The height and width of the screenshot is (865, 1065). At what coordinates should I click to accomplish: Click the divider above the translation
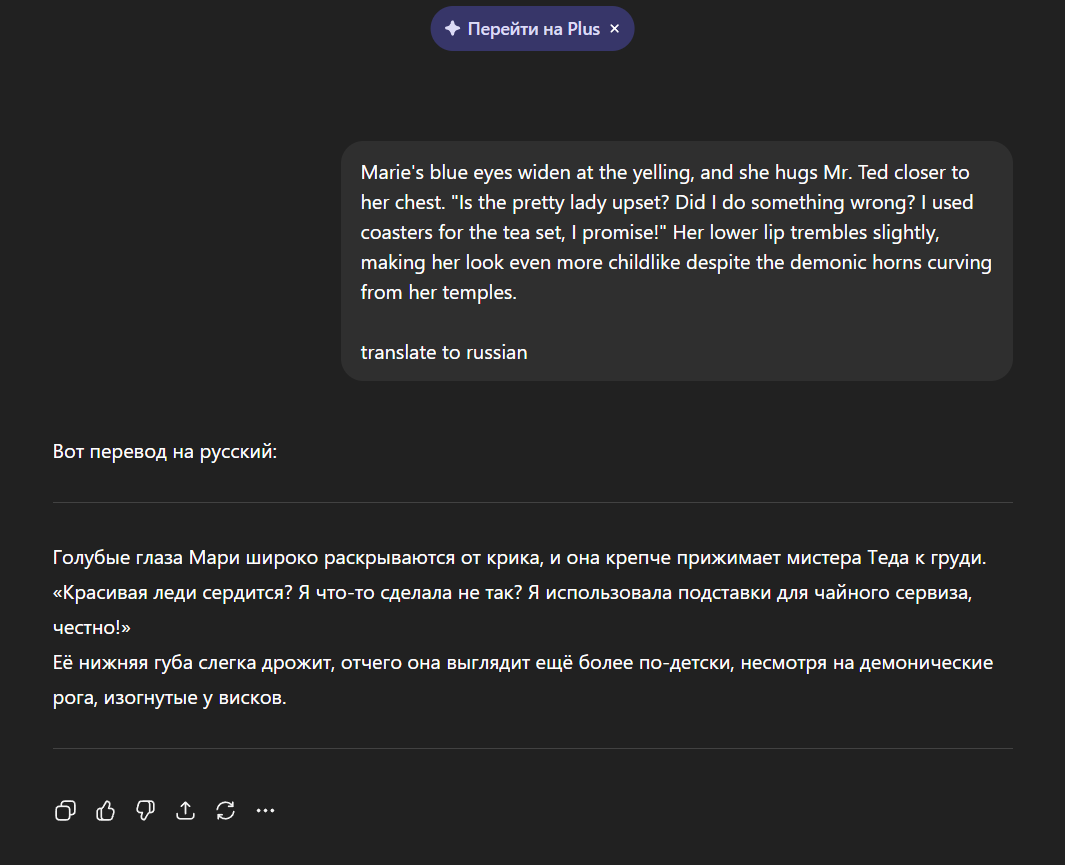[532, 502]
